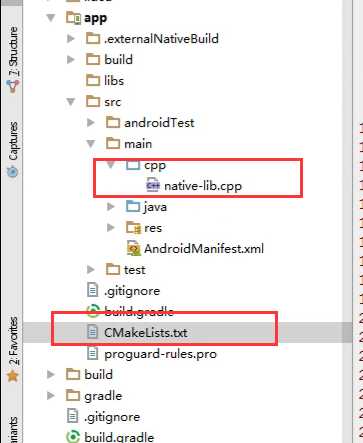Collapse the main folder
The image size is (363, 443).
coord(91,144)
